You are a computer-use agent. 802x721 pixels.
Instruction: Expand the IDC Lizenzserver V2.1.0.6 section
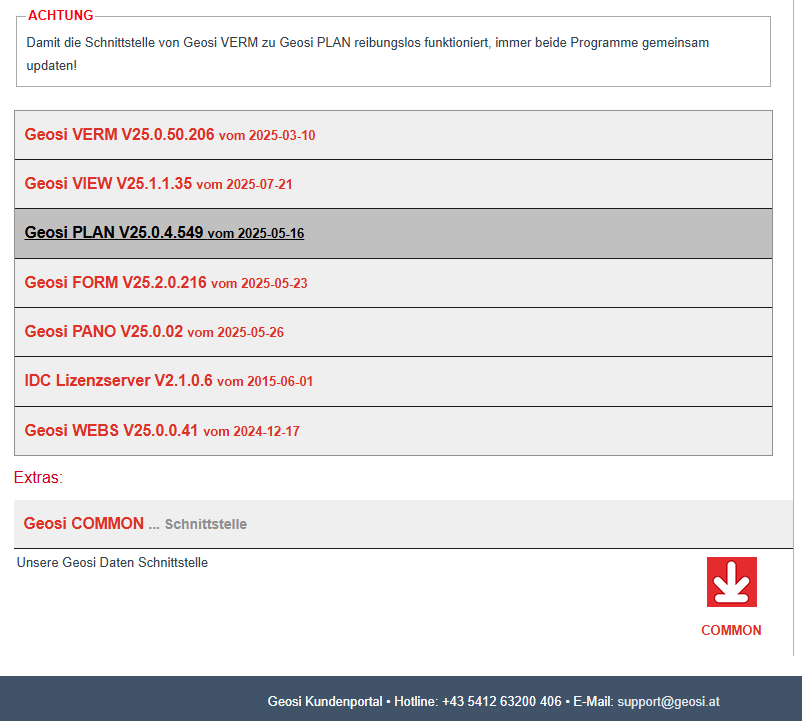coord(393,381)
